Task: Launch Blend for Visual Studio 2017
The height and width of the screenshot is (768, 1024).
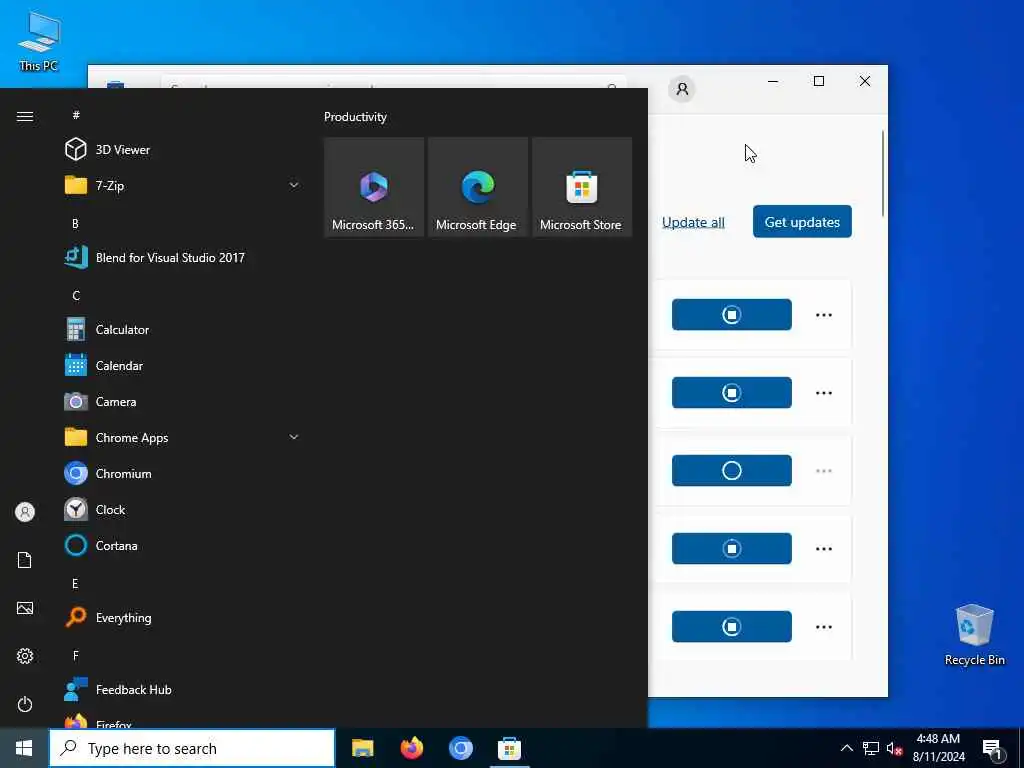Action: coord(182,257)
